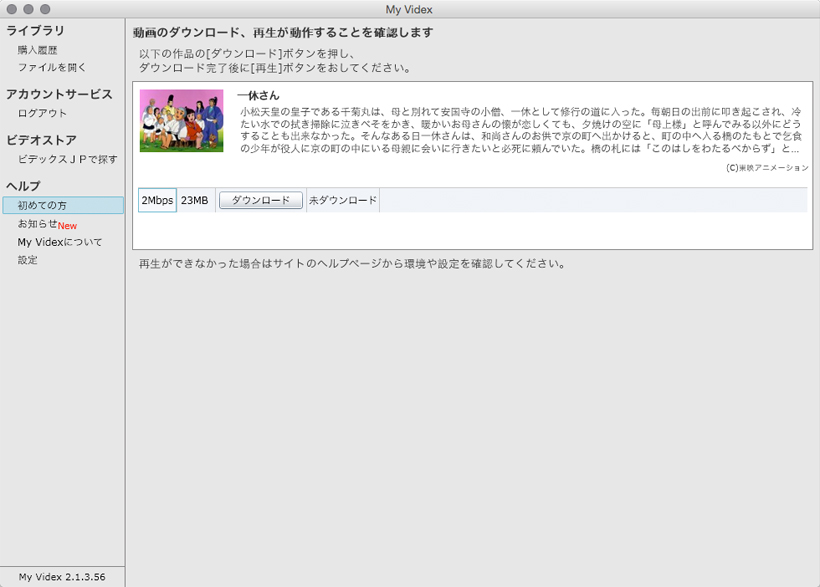Click the 一休さん title text
Viewport: 820px width, 587px height.
258,95
